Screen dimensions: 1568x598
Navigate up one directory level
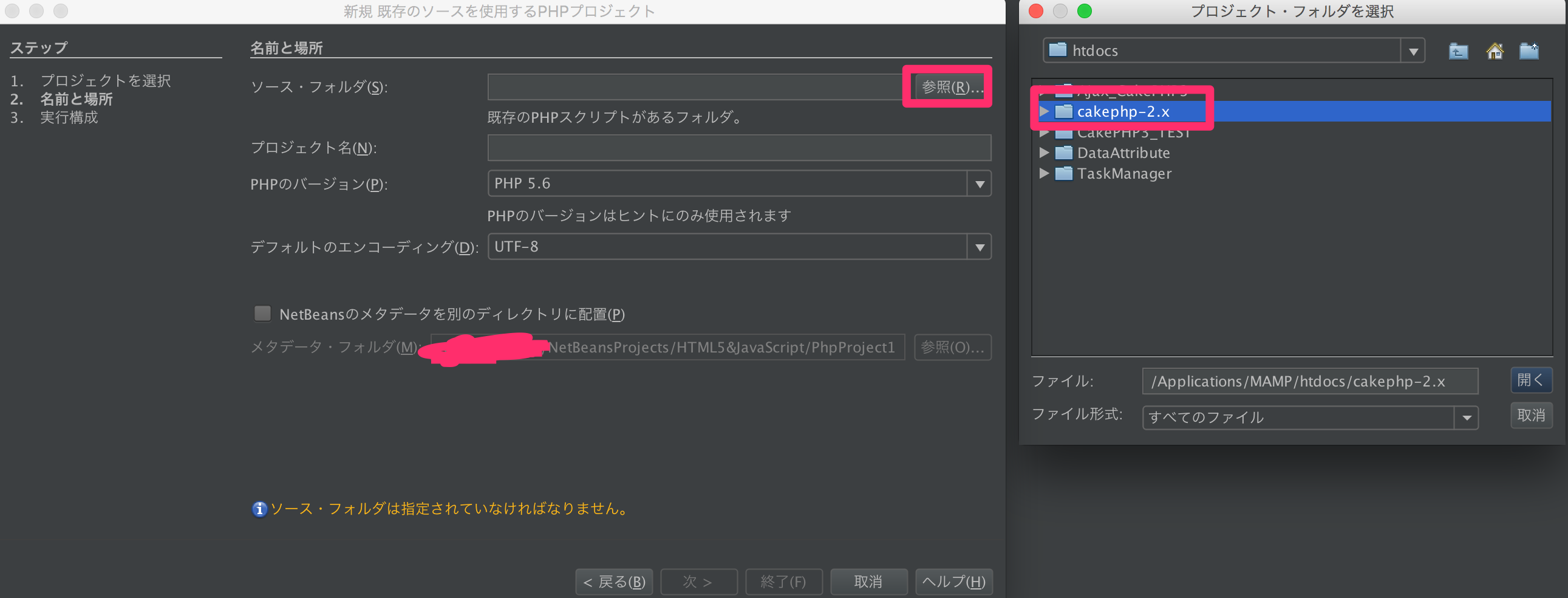point(1457,51)
